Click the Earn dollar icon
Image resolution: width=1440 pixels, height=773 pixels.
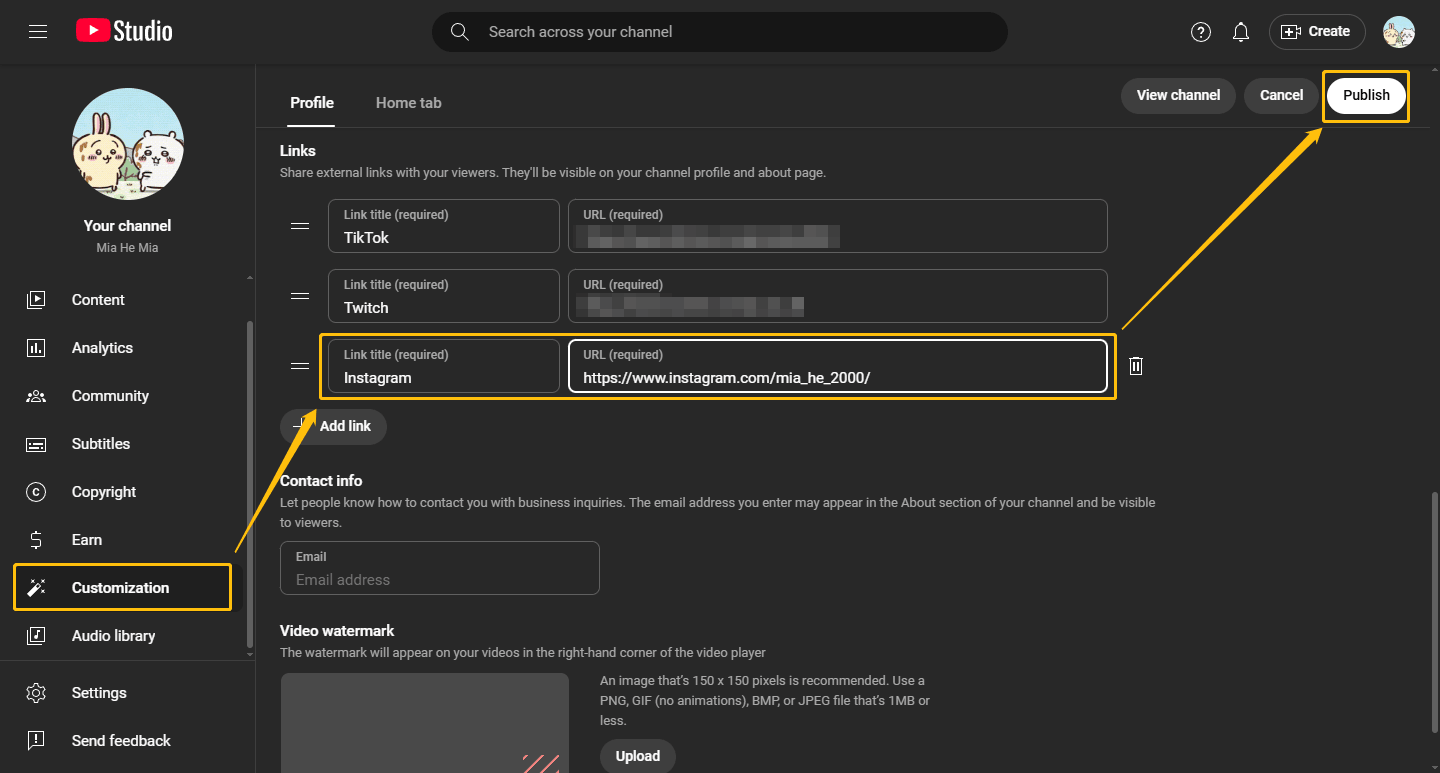[x=36, y=540]
